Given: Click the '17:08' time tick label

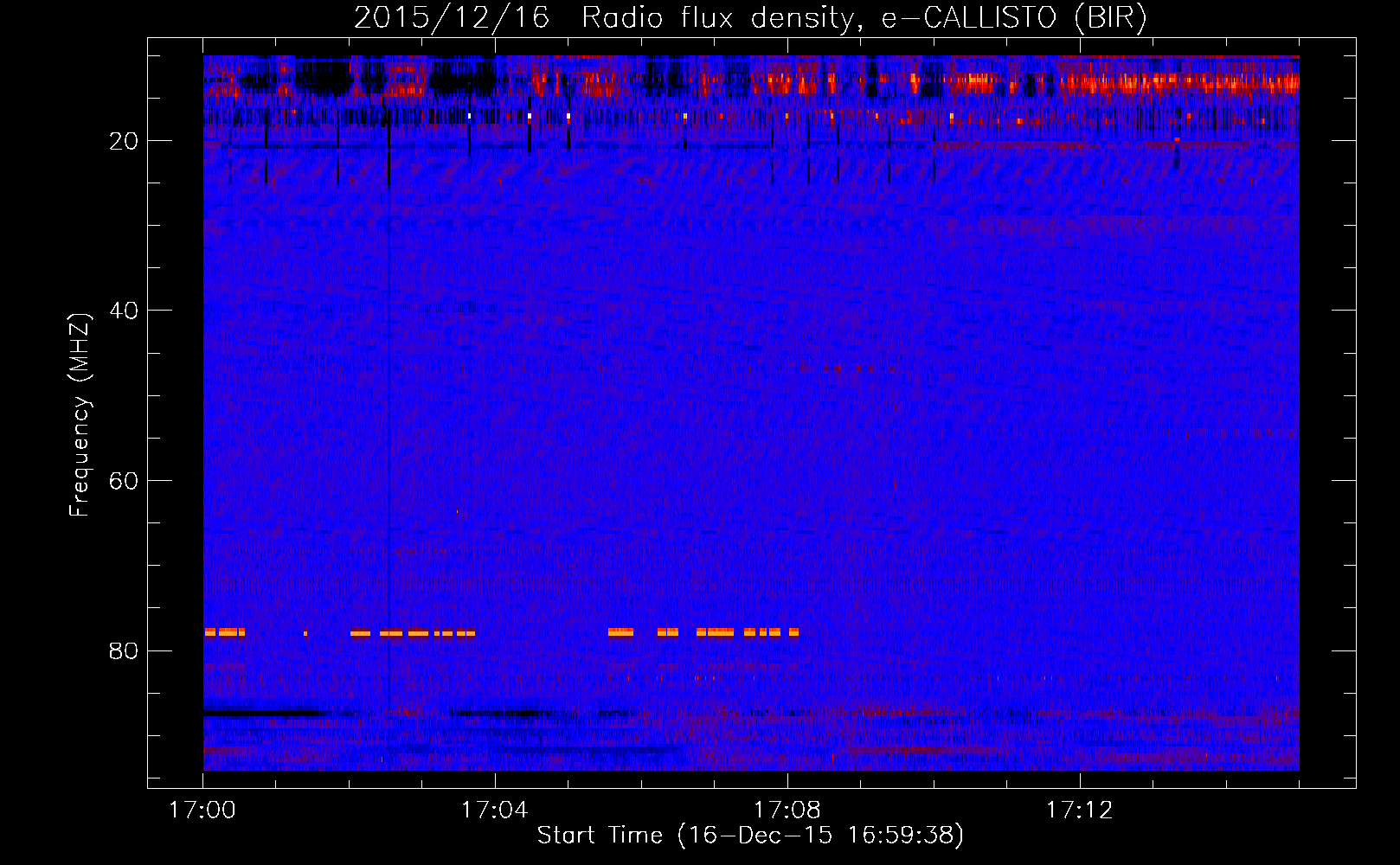Looking at the screenshot, I should pyautogui.click(x=787, y=811).
